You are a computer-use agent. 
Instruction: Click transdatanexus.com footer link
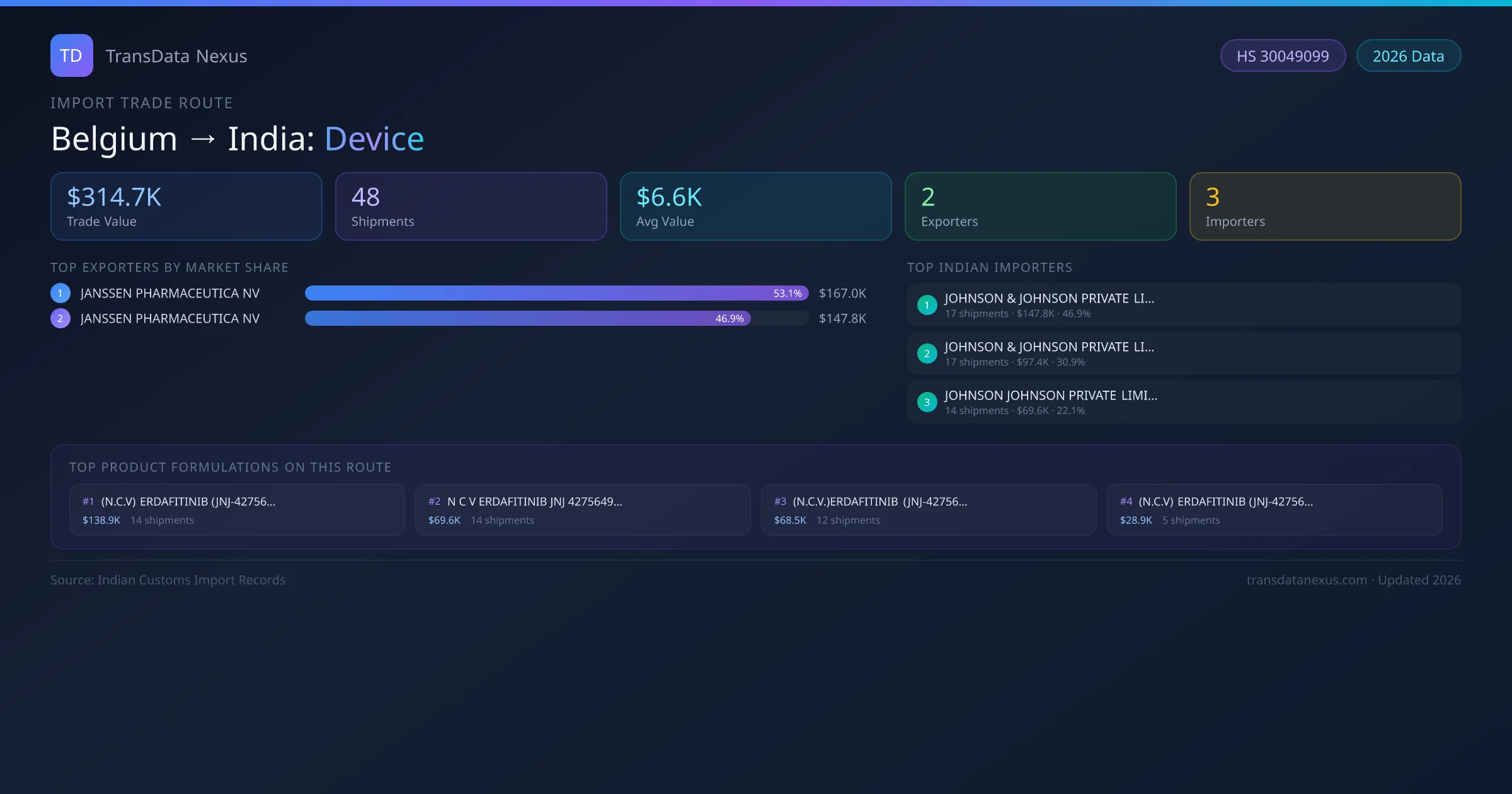point(1306,580)
